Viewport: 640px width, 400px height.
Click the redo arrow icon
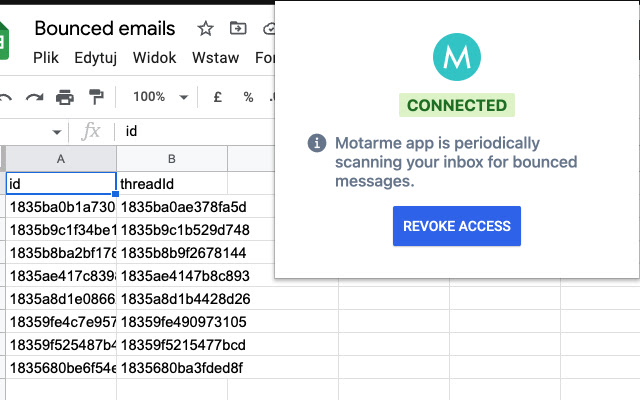pyautogui.click(x=35, y=97)
